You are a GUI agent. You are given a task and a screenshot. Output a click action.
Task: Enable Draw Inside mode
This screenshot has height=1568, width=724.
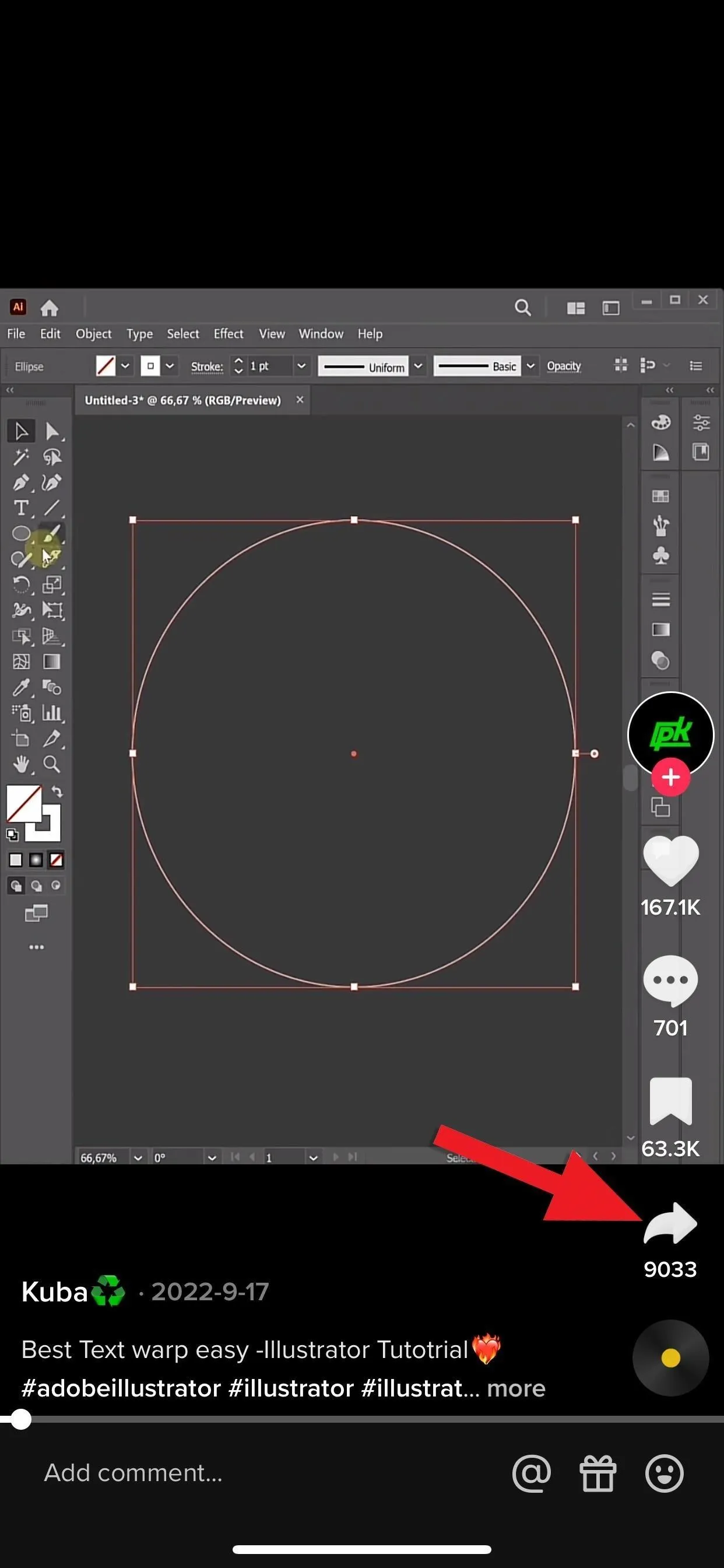56,885
